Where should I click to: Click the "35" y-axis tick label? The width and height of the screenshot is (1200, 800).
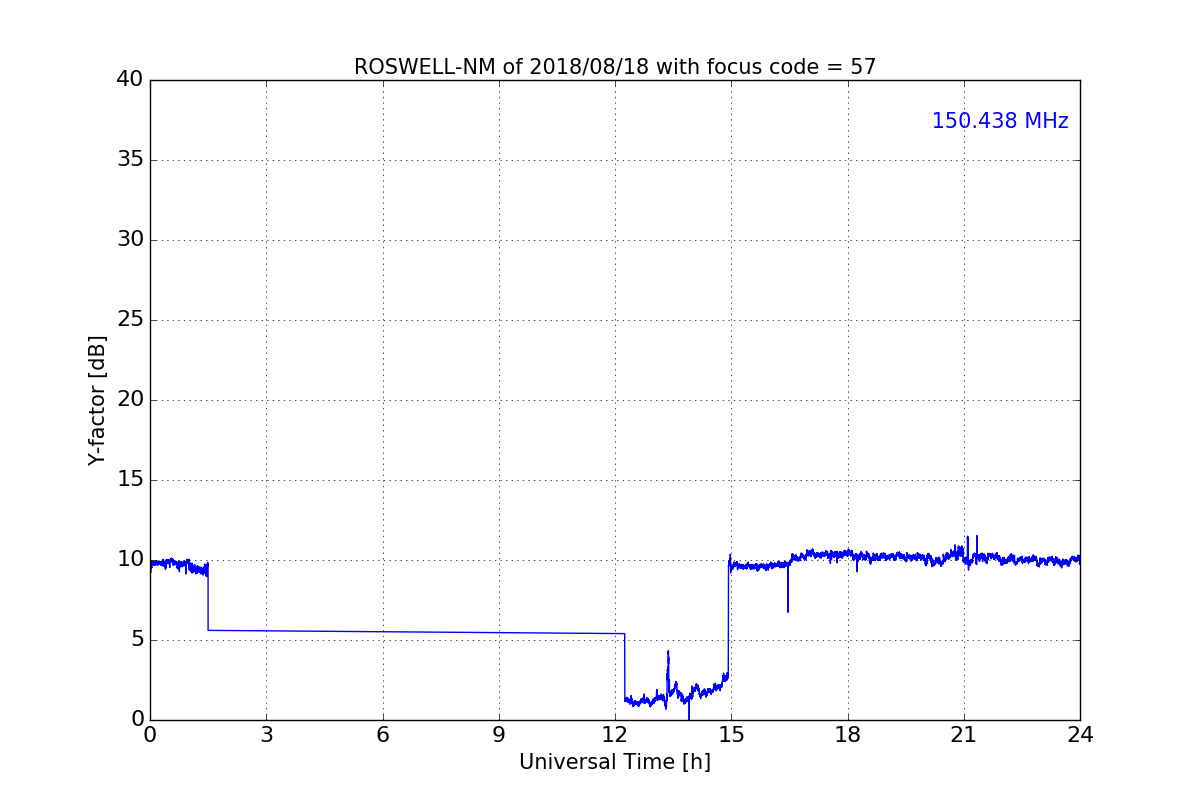pyautogui.click(x=131, y=160)
